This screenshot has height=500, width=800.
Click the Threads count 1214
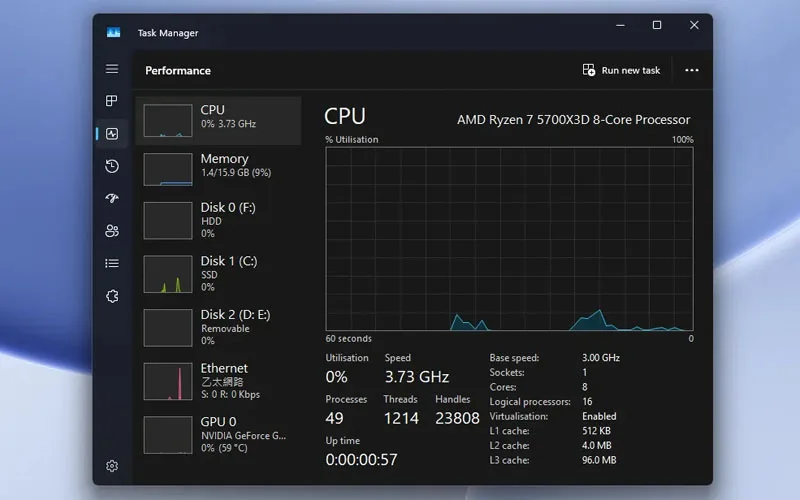(401, 418)
